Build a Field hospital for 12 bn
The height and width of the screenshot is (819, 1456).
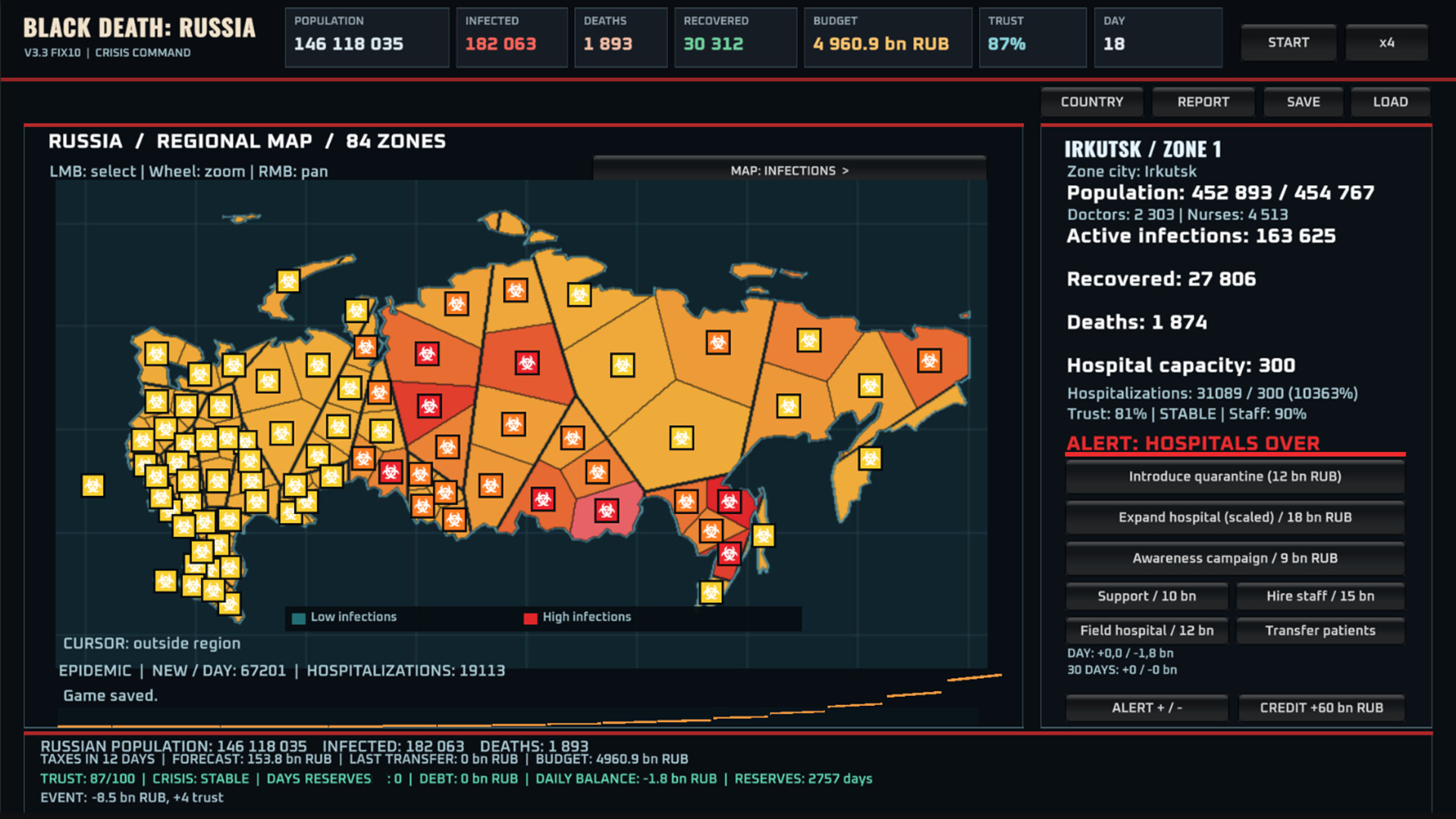(1147, 630)
